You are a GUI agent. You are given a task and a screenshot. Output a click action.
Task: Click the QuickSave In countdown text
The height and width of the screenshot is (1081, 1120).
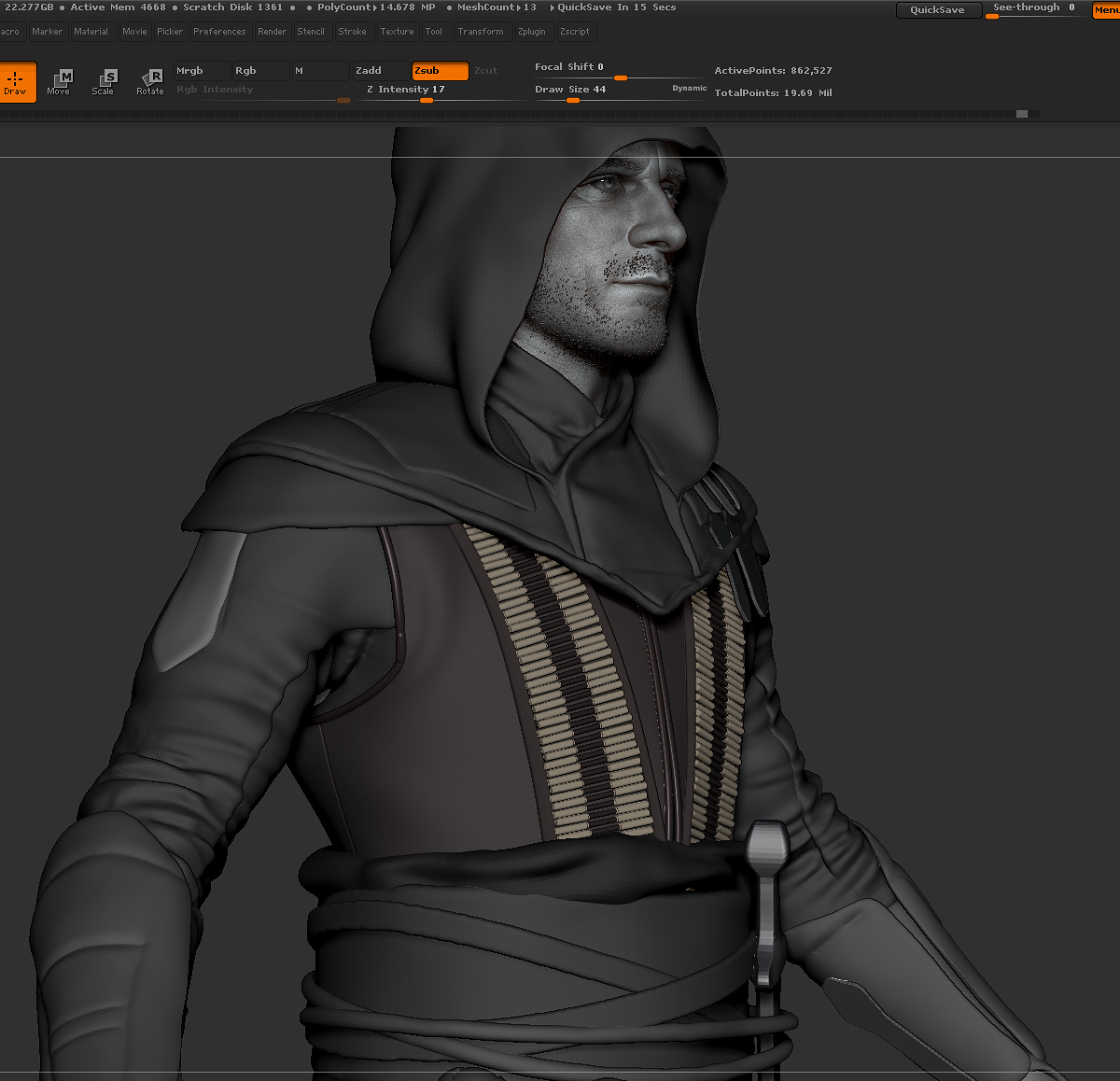click(616, 7)
